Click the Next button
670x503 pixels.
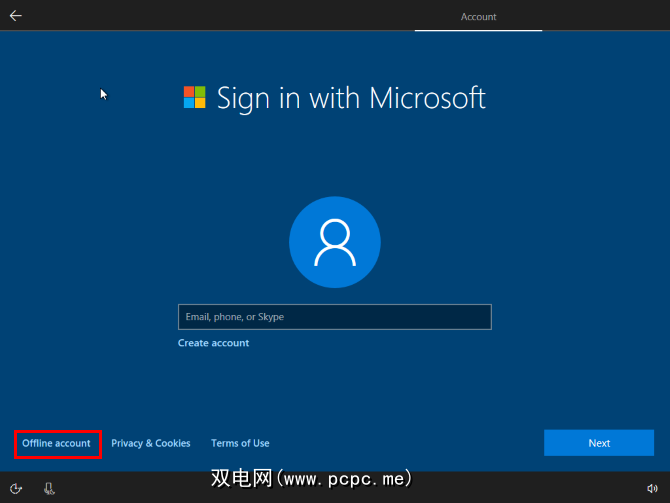599,443
